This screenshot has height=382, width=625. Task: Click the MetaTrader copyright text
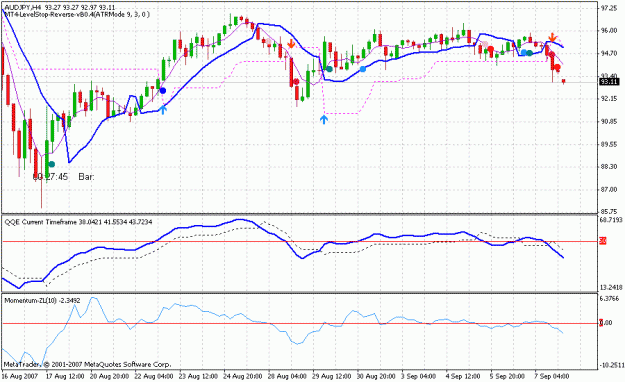pos(87,364)
